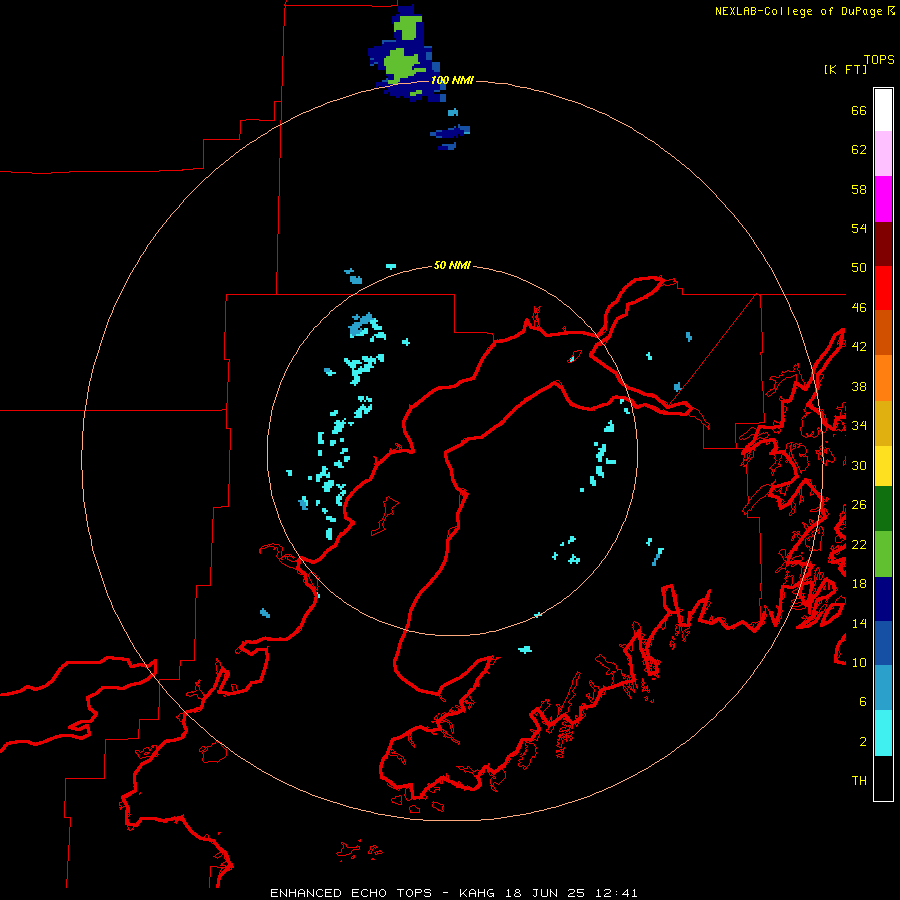The width and height of the screenshot is (900, 900).
Task: Click the sky blue 14 K FT legend swatch
Action: click(883, 688)
